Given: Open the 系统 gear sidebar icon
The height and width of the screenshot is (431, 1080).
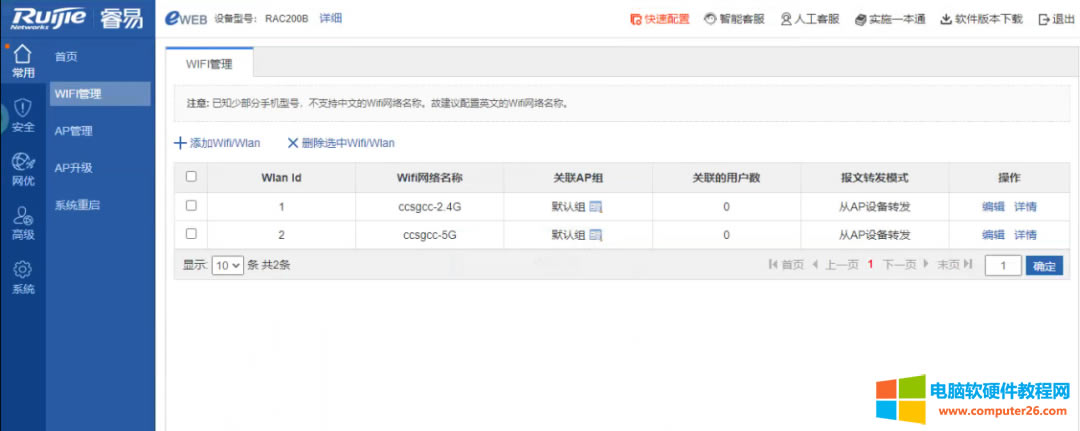Looking at the screenshot, I should coord(23,277).
